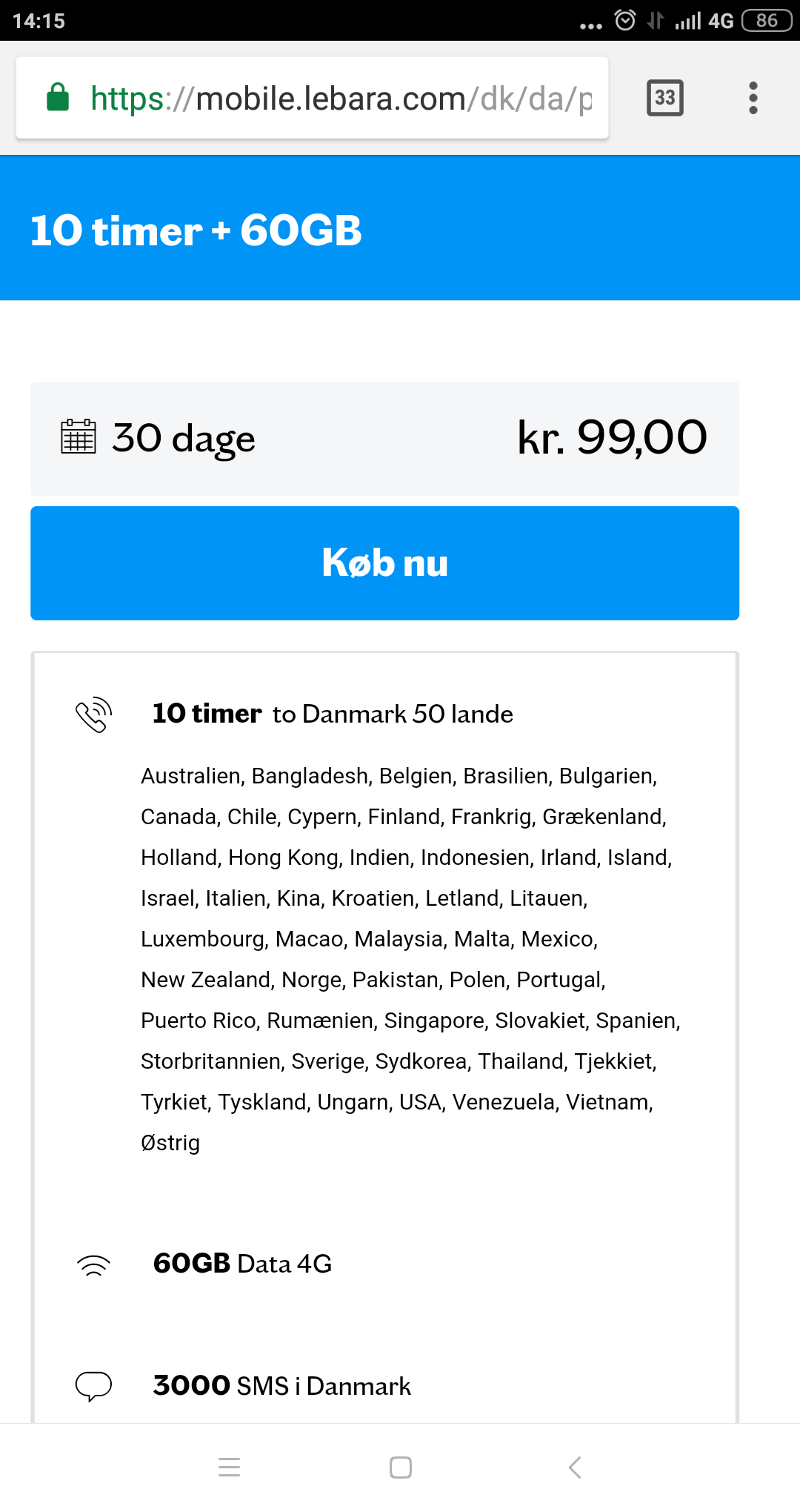Screen dimensions: 800x1512
Task: Click the calendar icon beside 30 dage
Action: (x=78, y=437)
